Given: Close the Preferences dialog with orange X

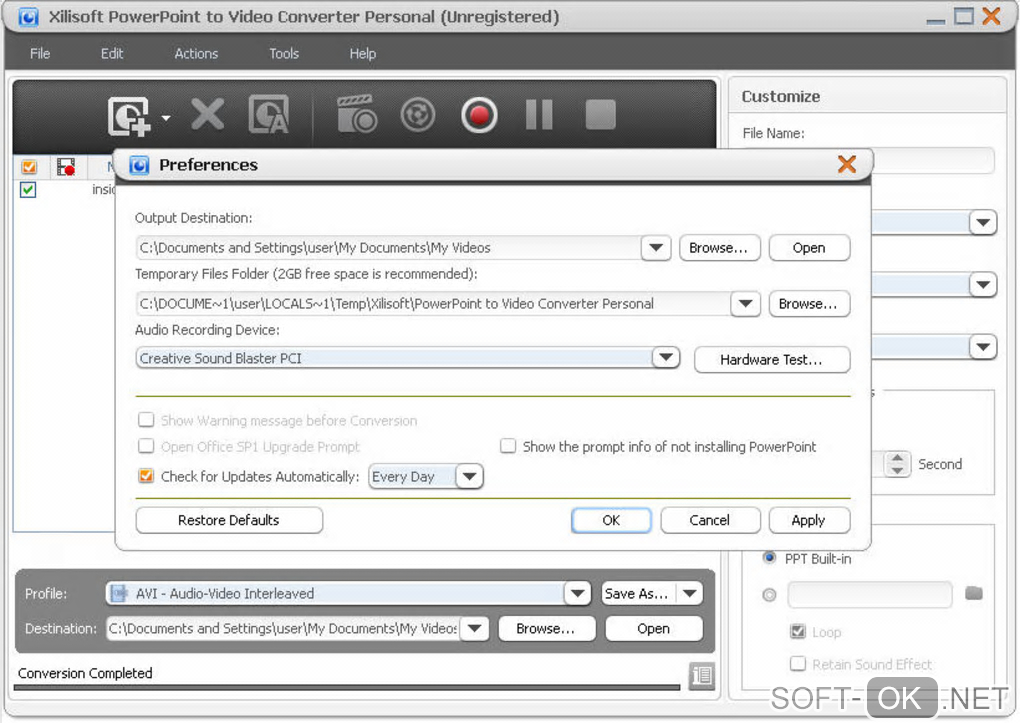Looking at the screenshot, I should pos(847,164).
